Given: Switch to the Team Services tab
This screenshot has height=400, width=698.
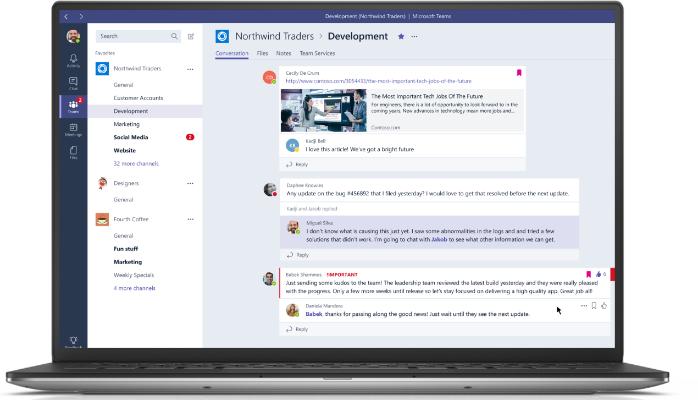Looking at the screenshot, I should tap(317, 53).
